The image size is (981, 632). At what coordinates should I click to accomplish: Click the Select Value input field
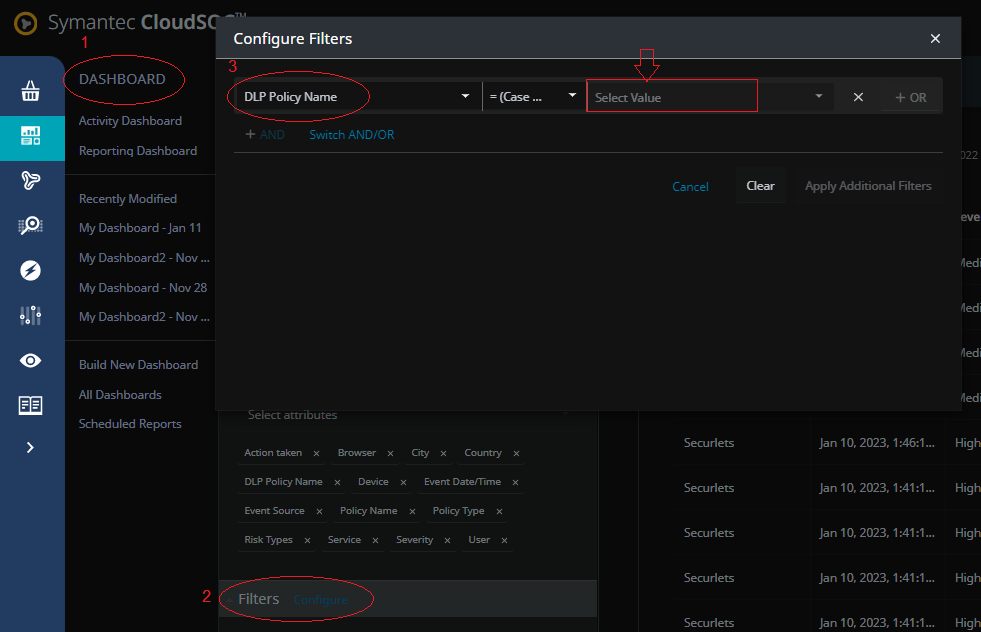tap(671, 97)
